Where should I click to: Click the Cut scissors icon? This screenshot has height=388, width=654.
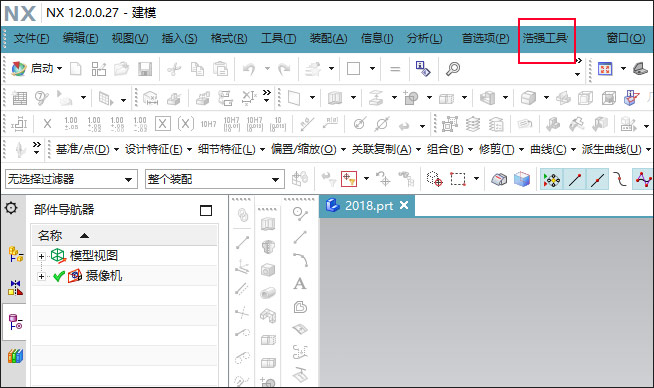click(x=174, y=69)
